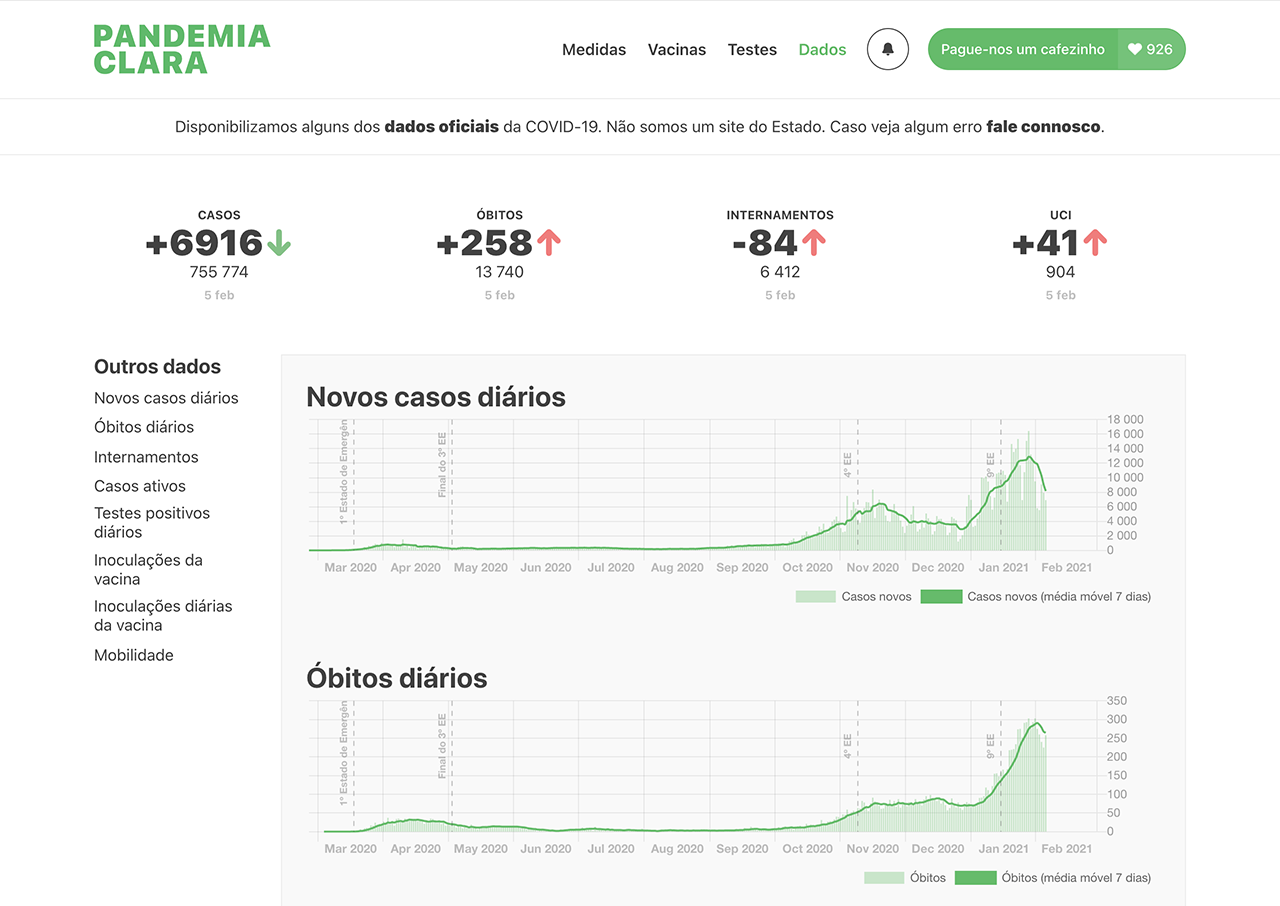Click the red arrow beside Internamentos
The width and height of the screenshot is (1280, 906).
pyautogui.click(x=813, y=243)
